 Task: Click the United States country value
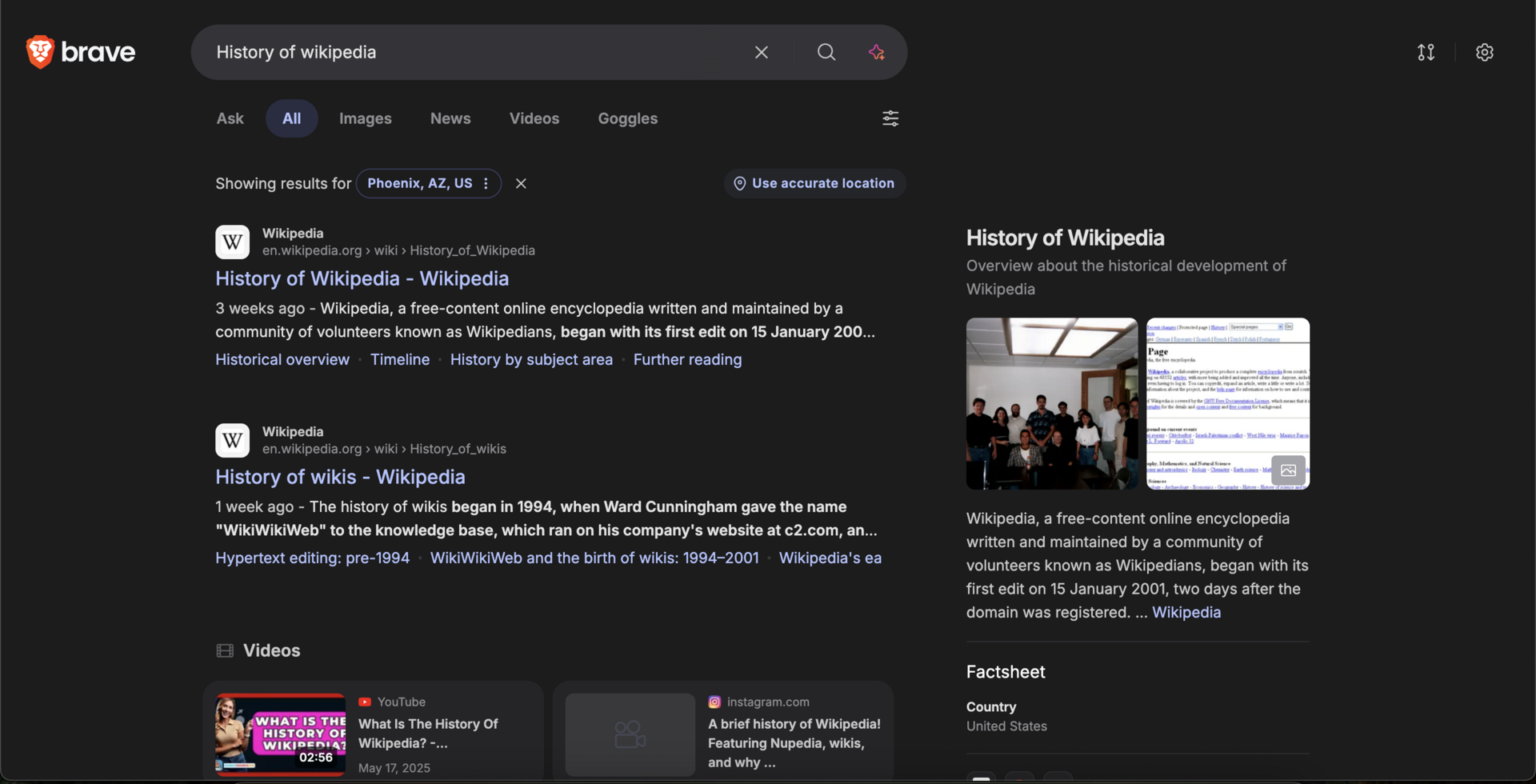tap(1006, 726)
